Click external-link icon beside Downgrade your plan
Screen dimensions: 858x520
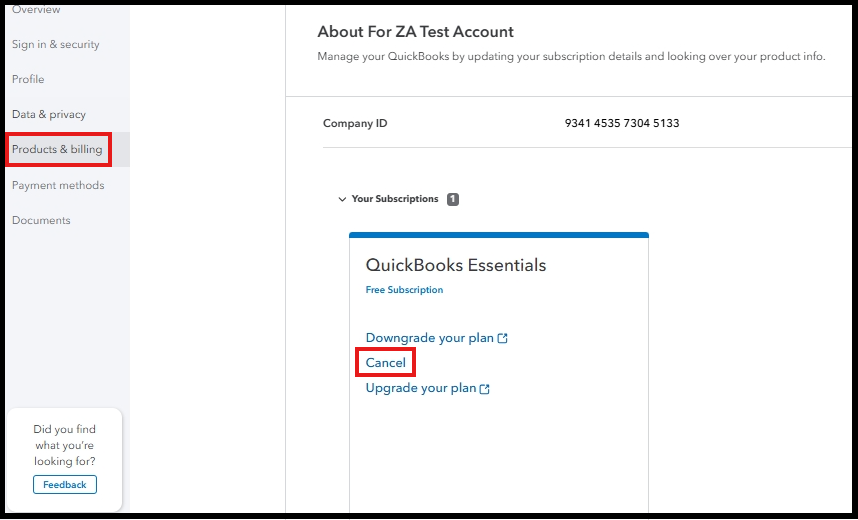503,339
